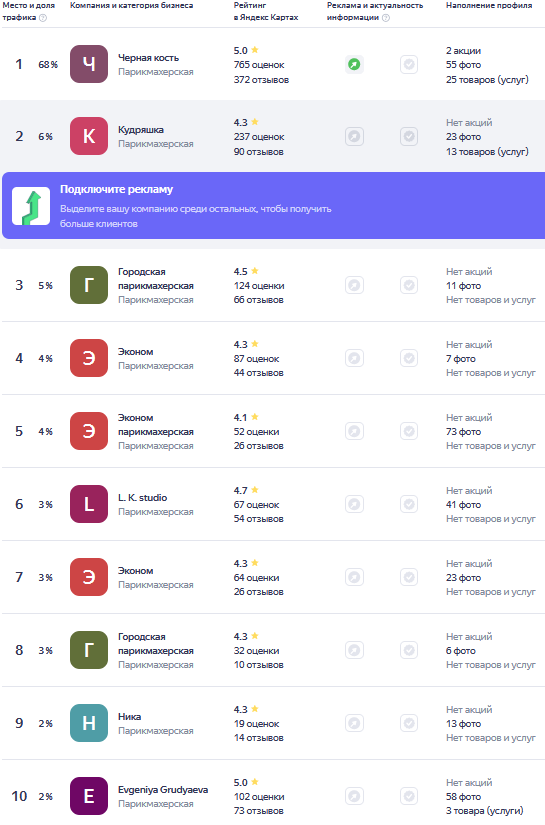Viewport: 545px width, 825px height.
Task: Click the Компания и категория бизнеса header
Action: point(132,5)
